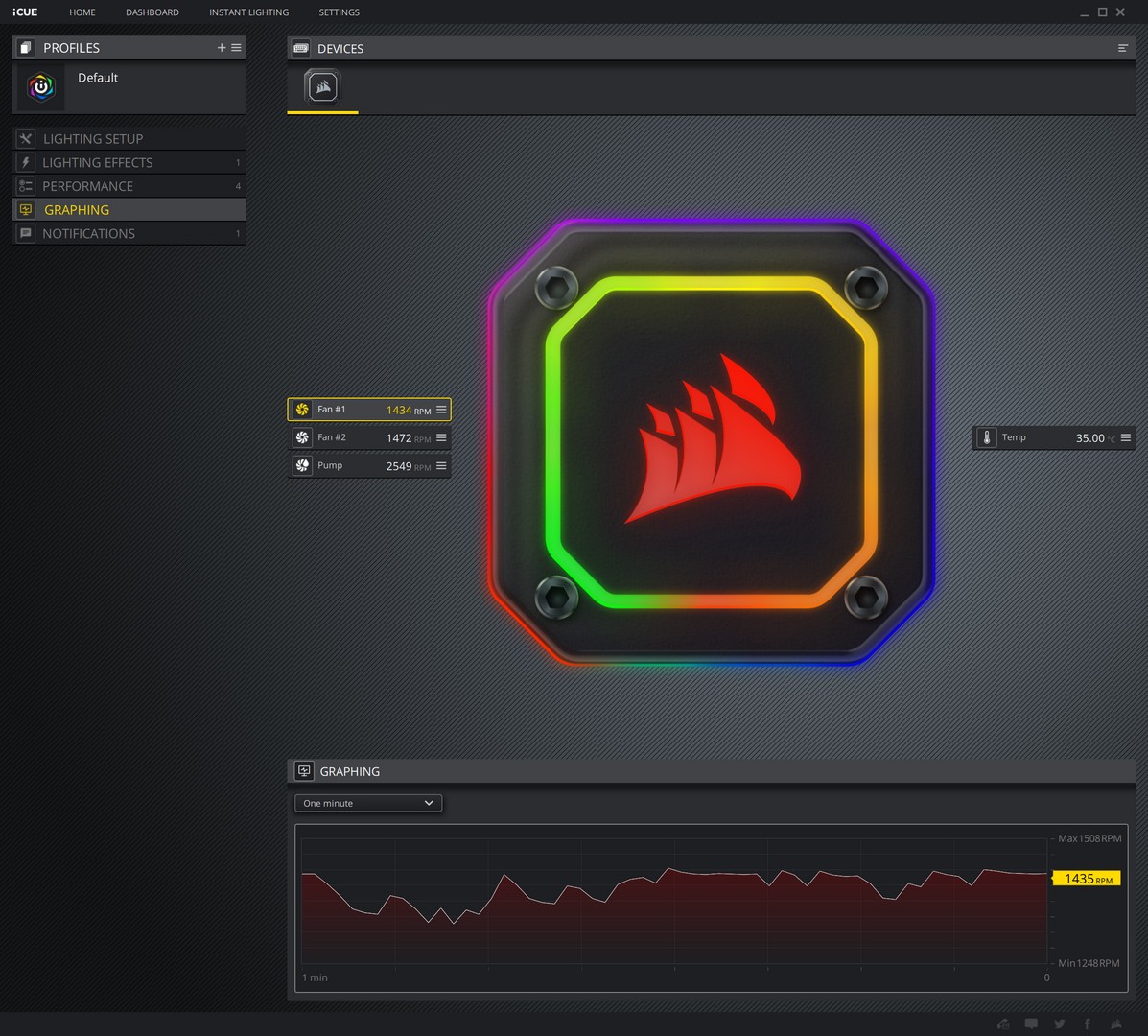Screen dimensions: 1148x1036
Task: Click the Fan #1 RPM graph area
Action: click(673, 901)
